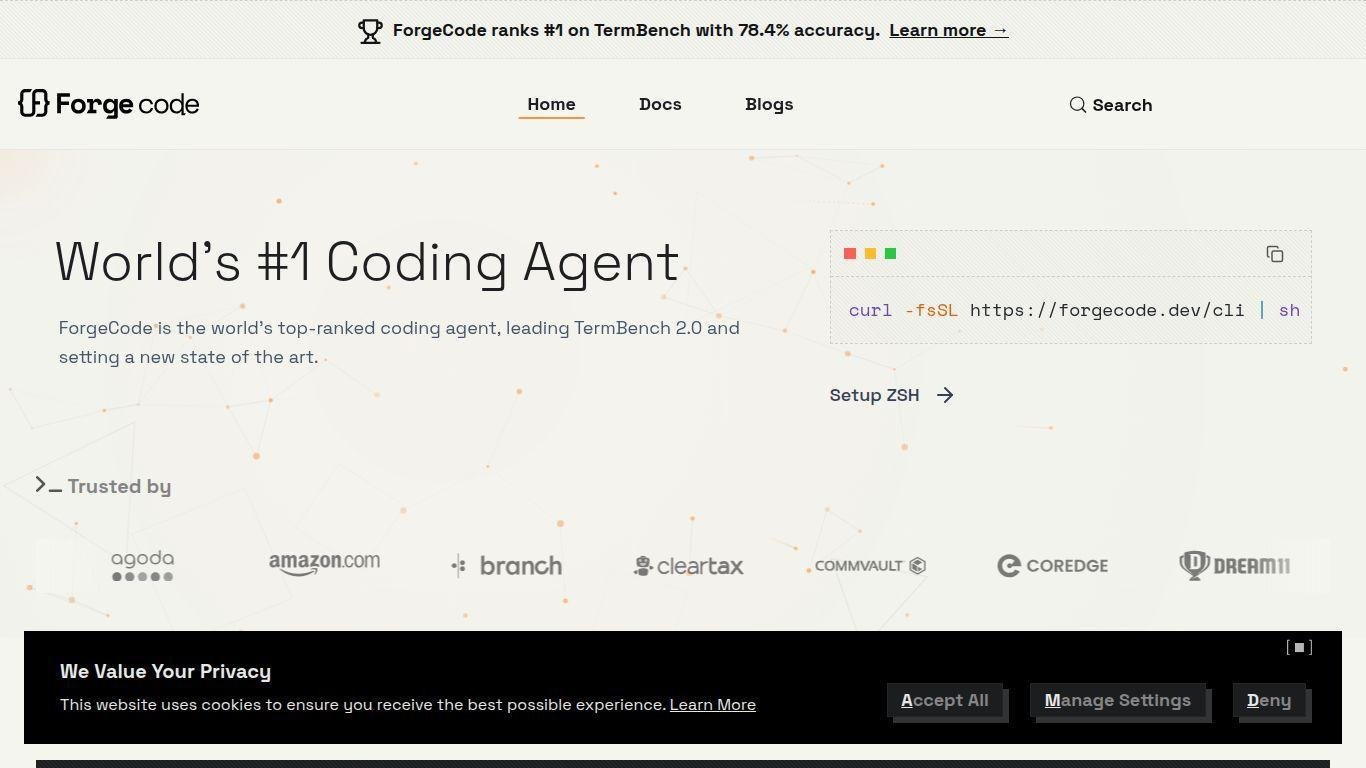This screenshot has height=768, width=1366.
Task: Click the Forge code logo
Action: [x=109, y=104]
